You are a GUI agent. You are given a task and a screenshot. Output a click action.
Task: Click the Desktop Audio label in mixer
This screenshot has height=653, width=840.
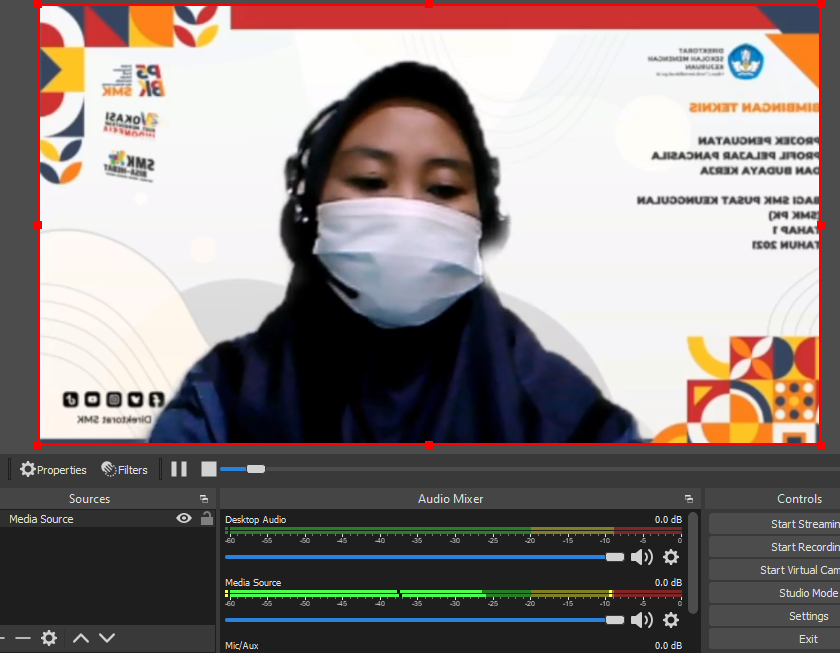[256, 520]
